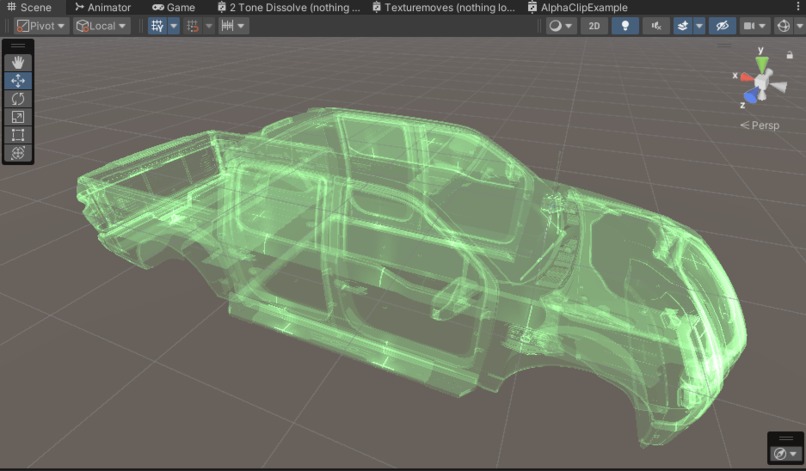This screenshot has height=471, width=806.
Task: Click the blue Z axis cone on gizmo
Action: (752, 96)
